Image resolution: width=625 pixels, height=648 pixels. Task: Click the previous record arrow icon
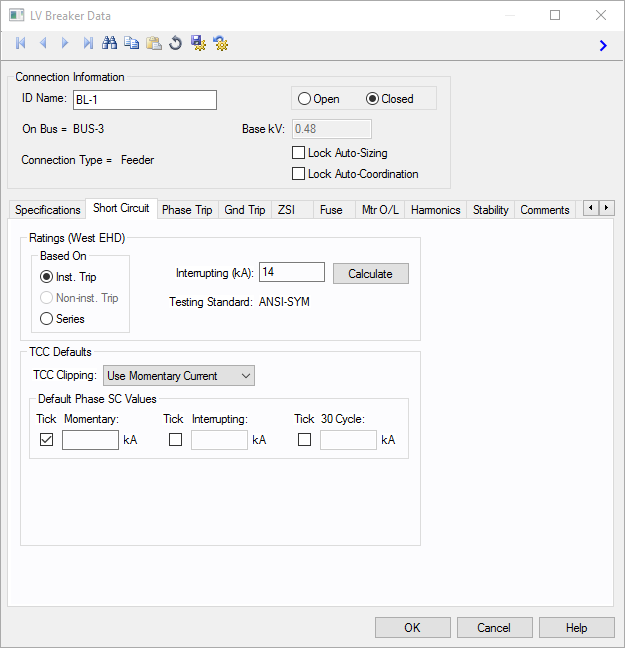point(43,43)
